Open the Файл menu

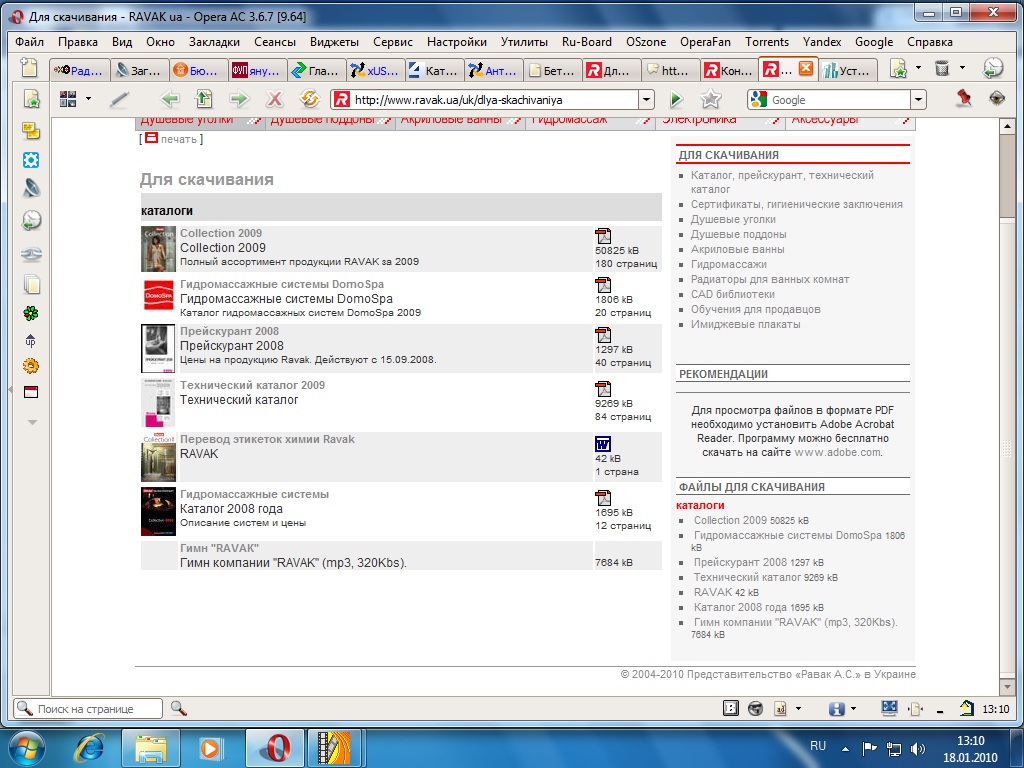29,42
